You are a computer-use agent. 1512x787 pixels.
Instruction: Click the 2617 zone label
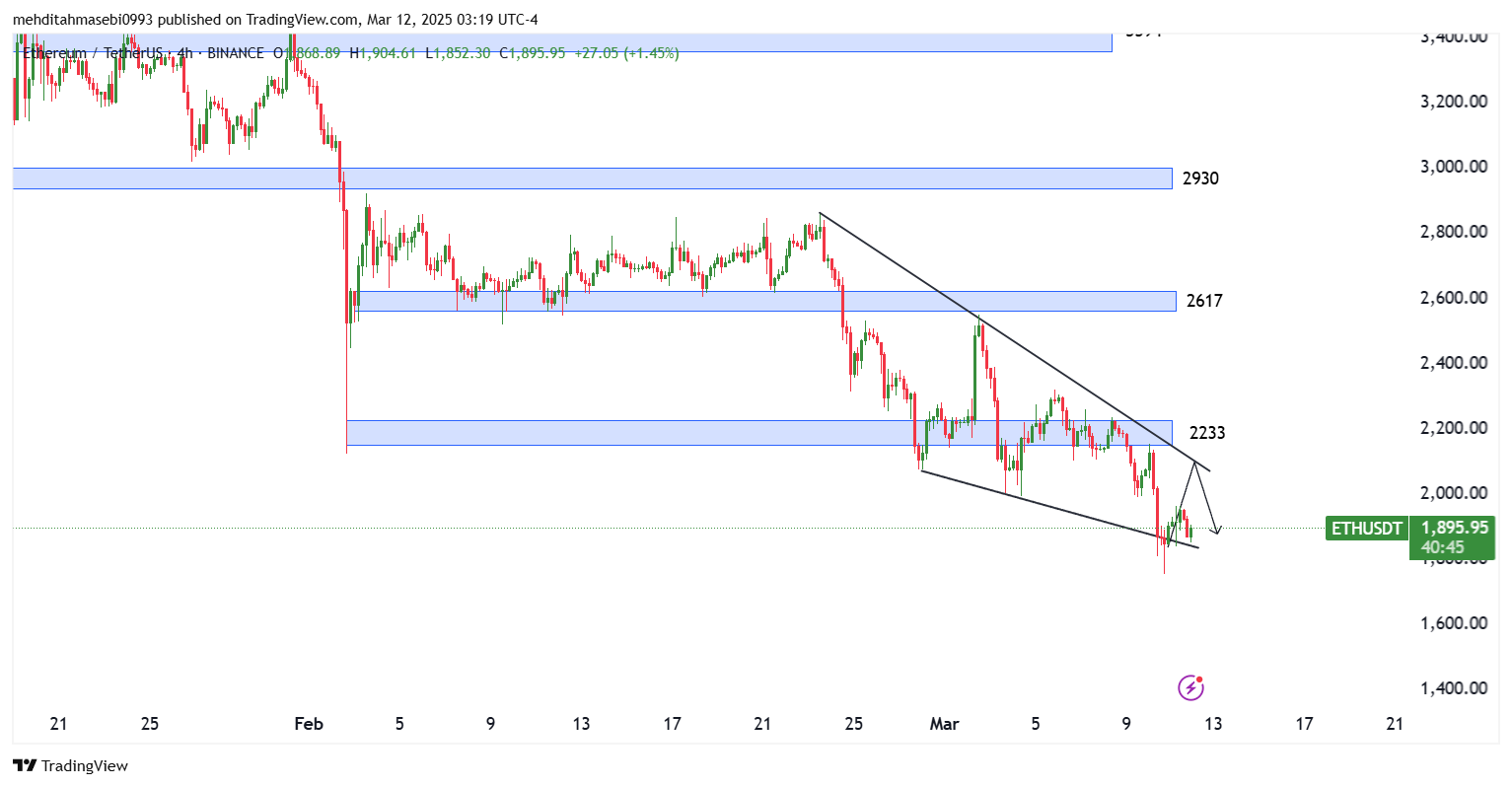tap(1204, 301)
